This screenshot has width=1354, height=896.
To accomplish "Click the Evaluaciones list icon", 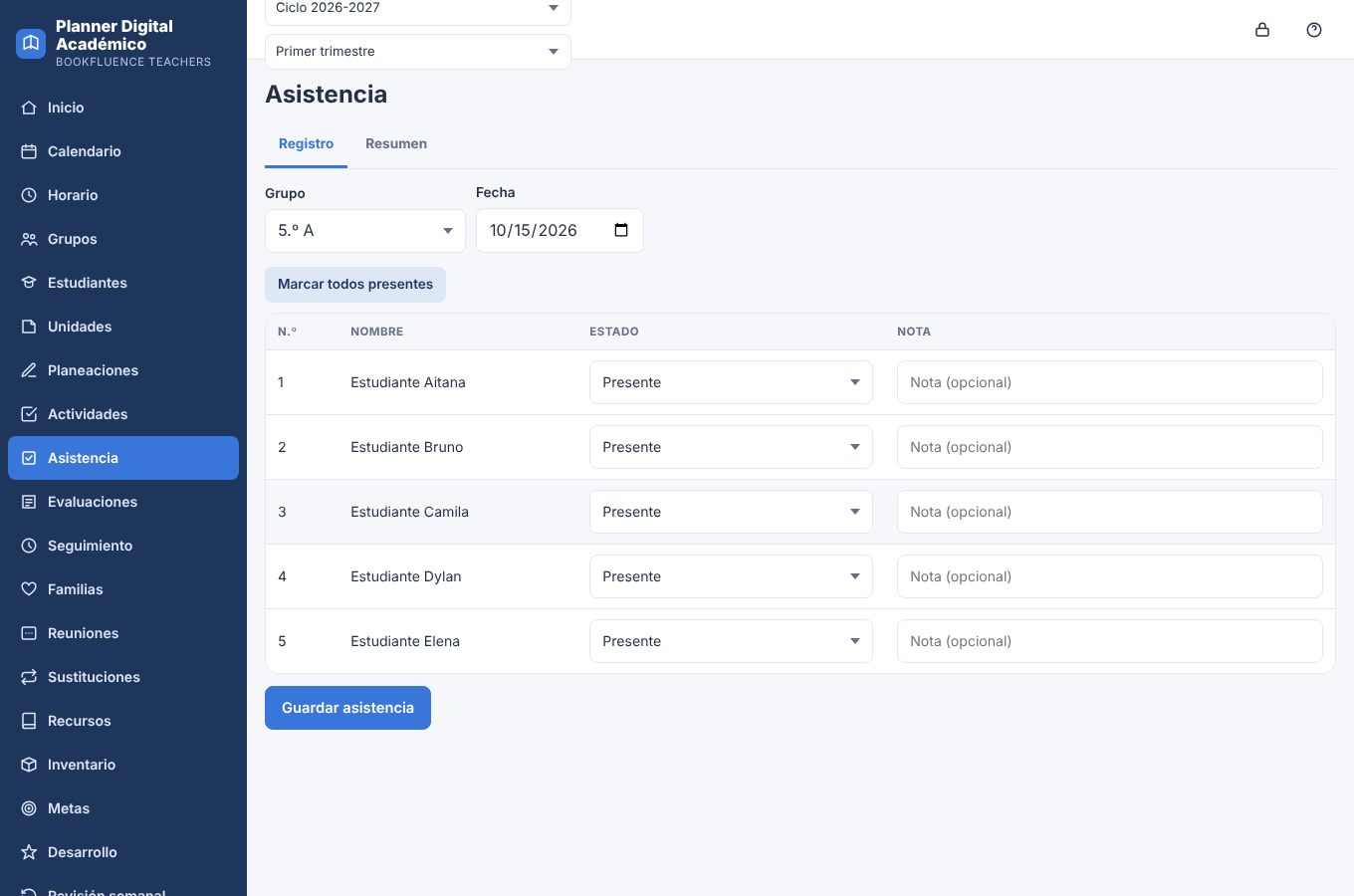I will 29,502.
